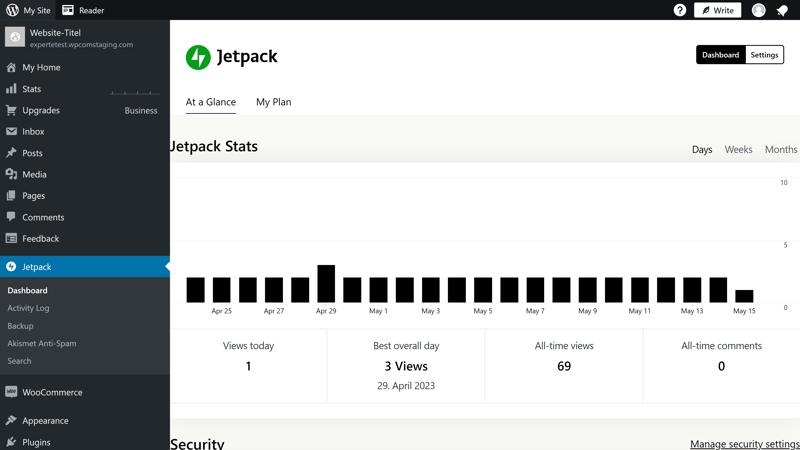
Task: Switch to the Settings toggle button
Action: click(764, 55)
